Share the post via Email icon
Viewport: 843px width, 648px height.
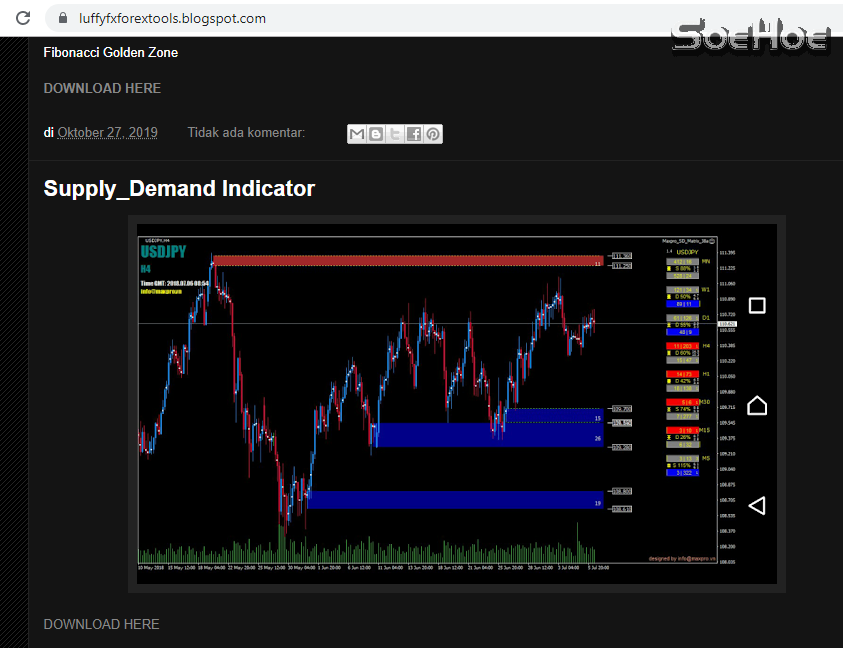[x=357, y=133]
